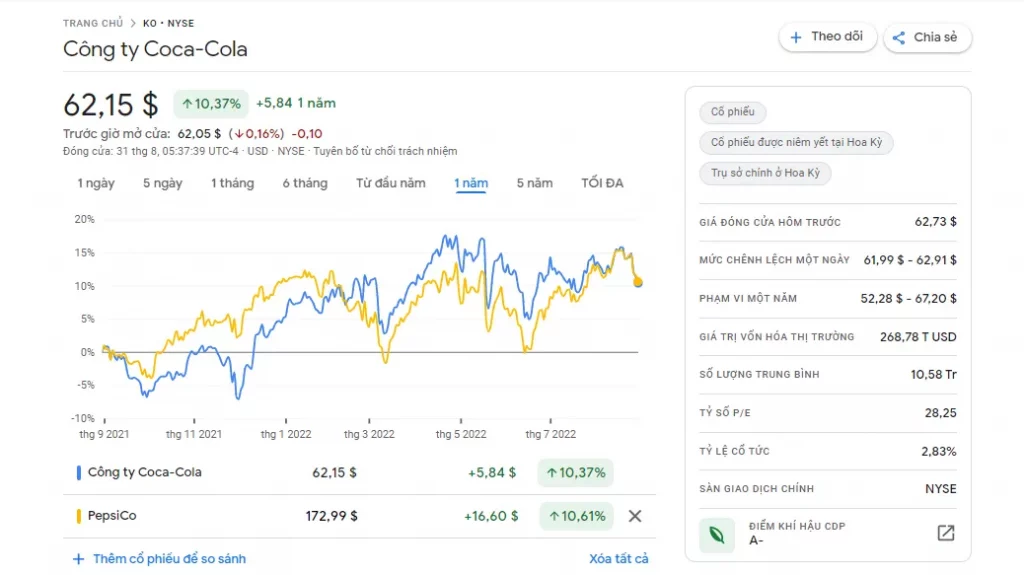
Task: Click plus icon next to Thêm cổ phiếu
Action: point(78,559)
